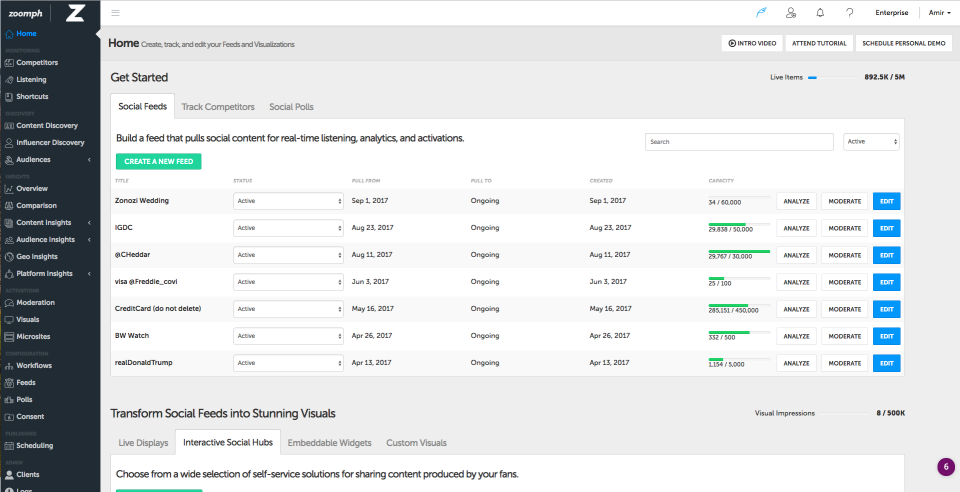Viewport: 960px width, 492px height.
Task: Open the user management icon in header
Action: tap(791, 13)
